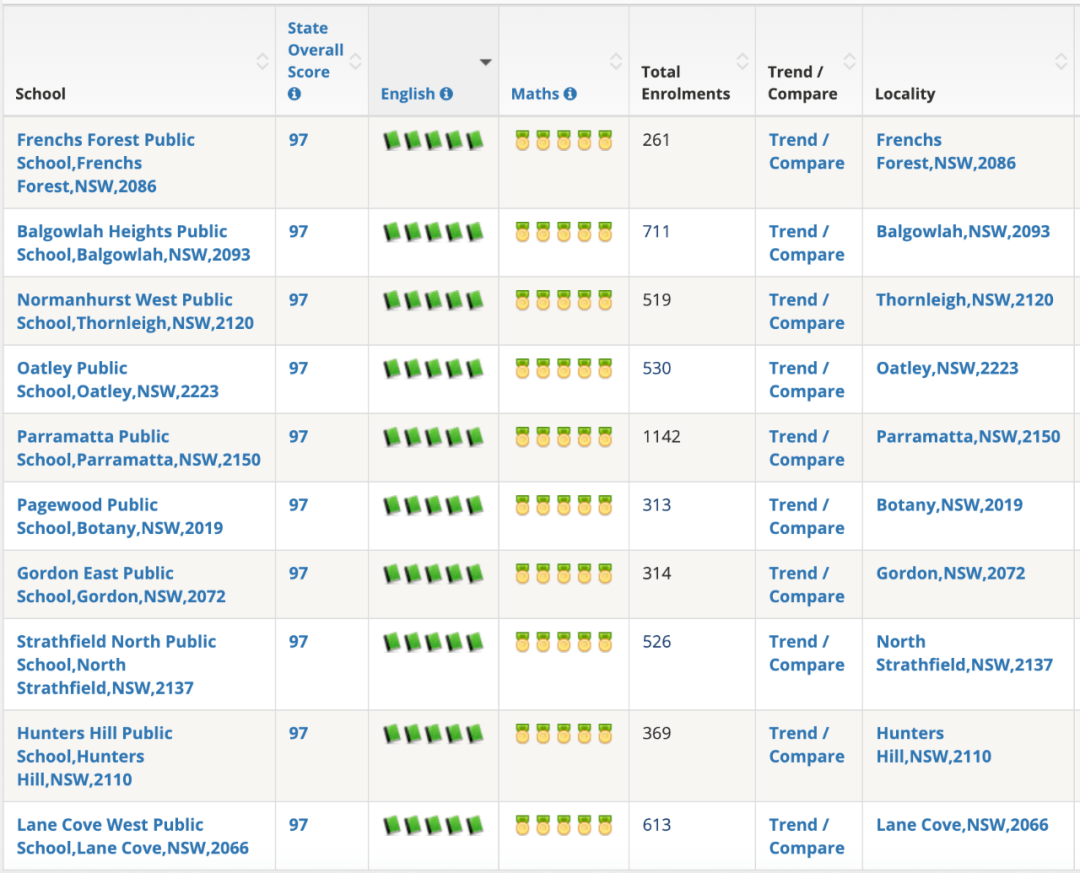Open locality Oatley,NSW,2223
The image size is (1080, 873).
(x=947, y=368)
